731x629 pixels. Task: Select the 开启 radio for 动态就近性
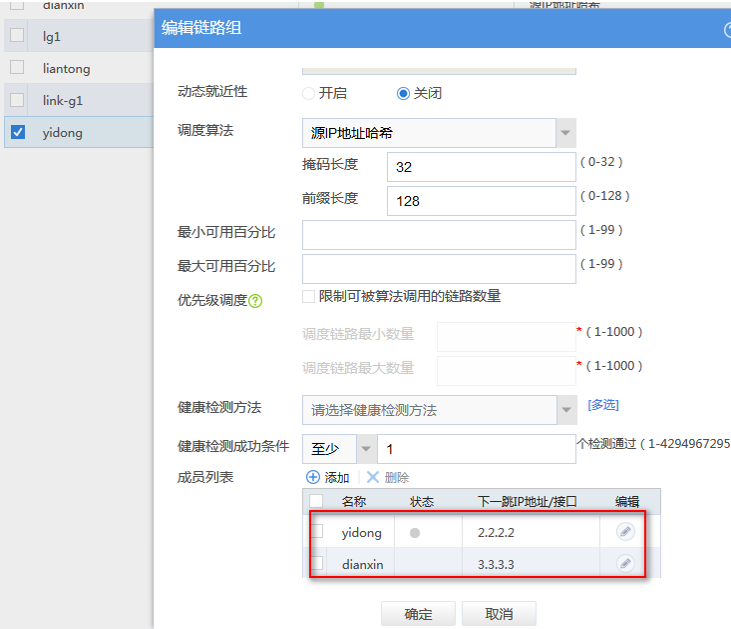[309, 93]
